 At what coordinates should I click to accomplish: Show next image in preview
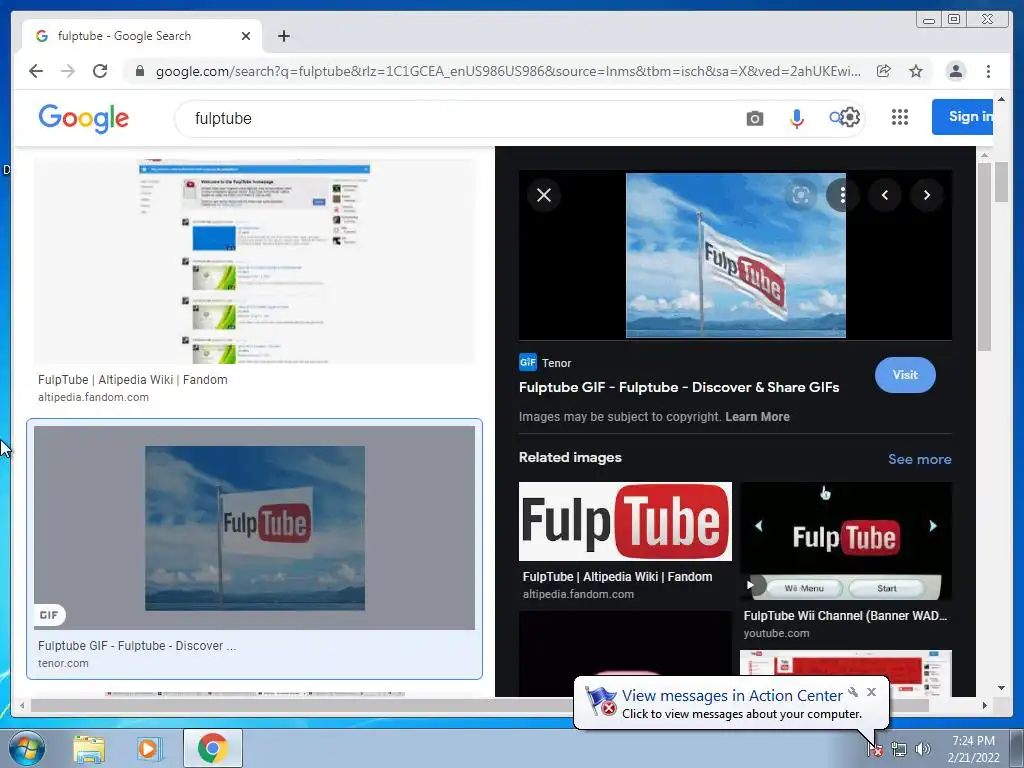tap(927, 195)
